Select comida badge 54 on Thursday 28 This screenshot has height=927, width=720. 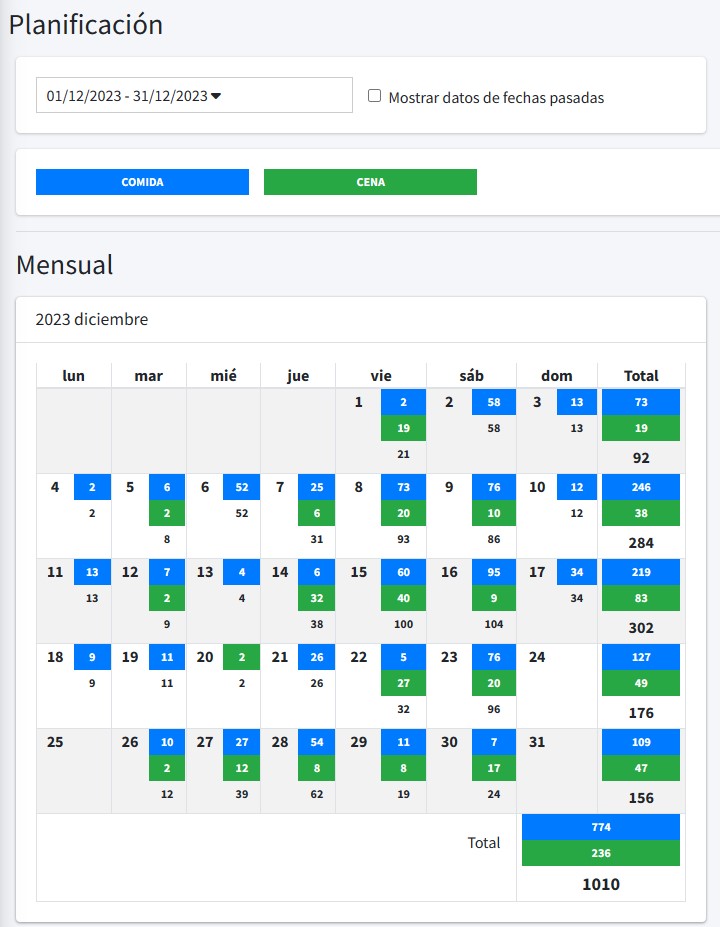pyautogui.click(x=316, y=742)
